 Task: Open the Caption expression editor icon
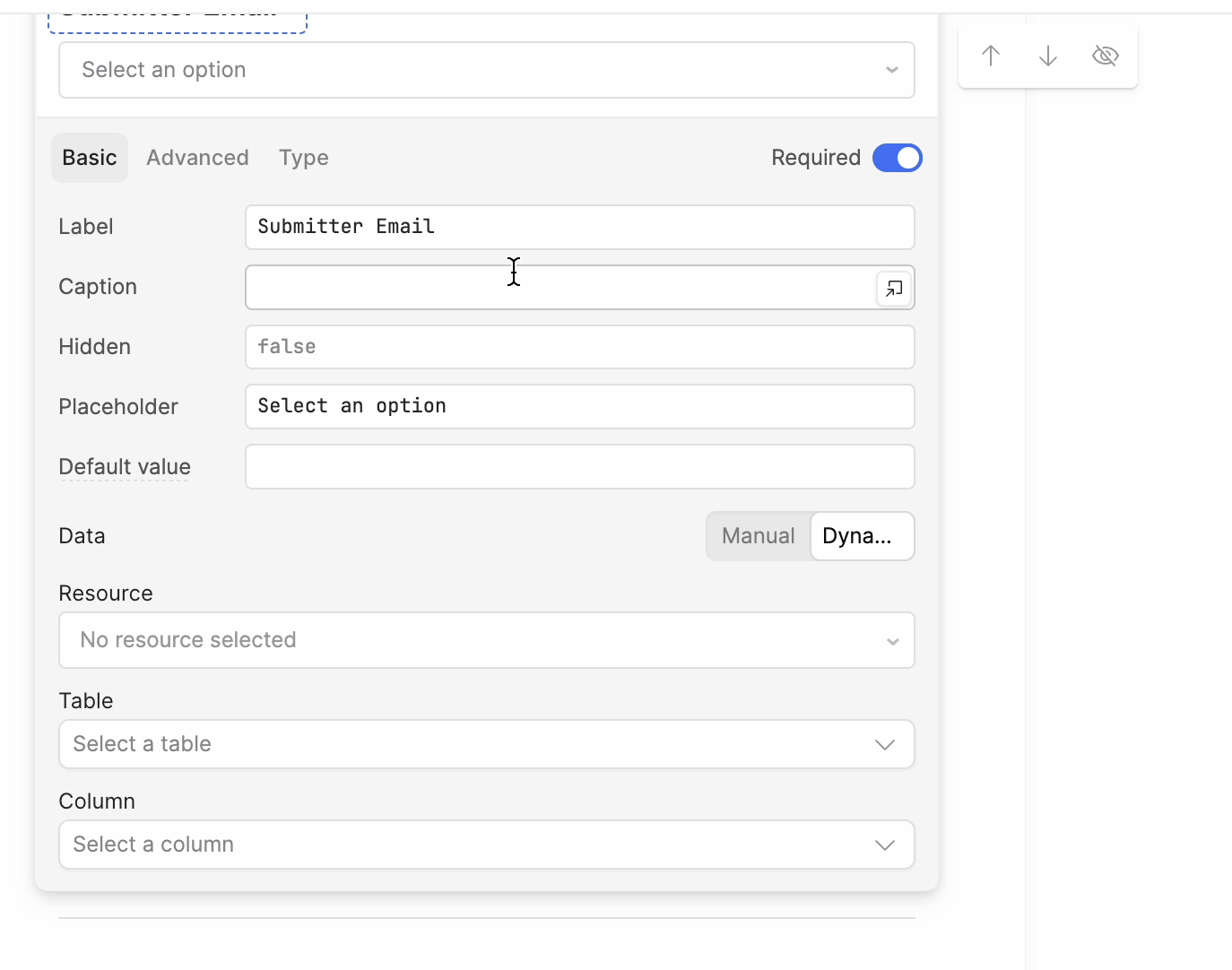(x=894, y=289)
